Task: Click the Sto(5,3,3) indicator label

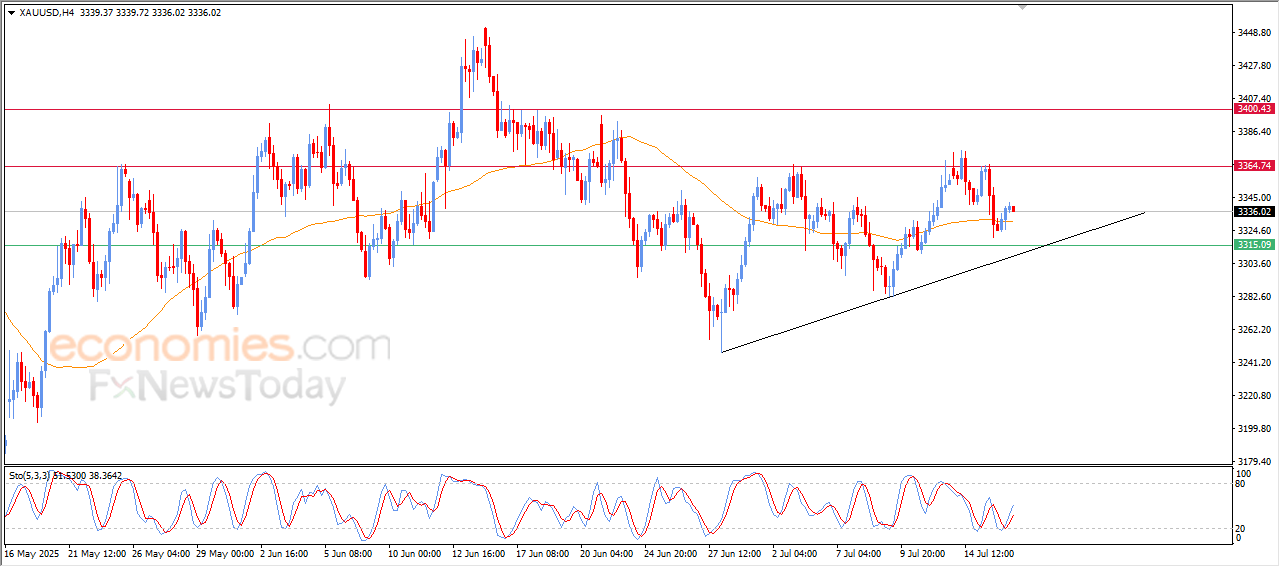Action: pos(30,476)
